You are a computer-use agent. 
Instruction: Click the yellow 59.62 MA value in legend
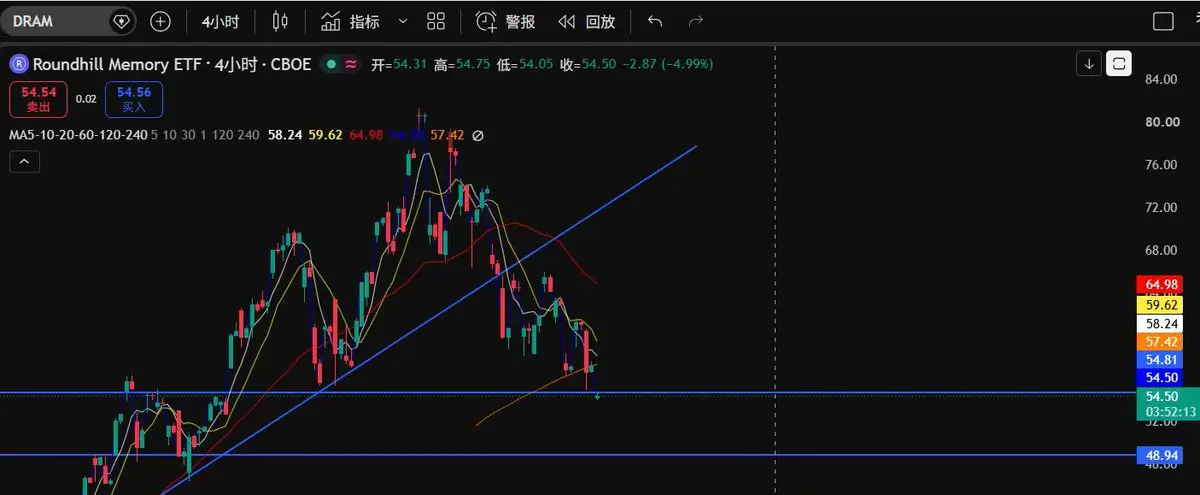327,134
